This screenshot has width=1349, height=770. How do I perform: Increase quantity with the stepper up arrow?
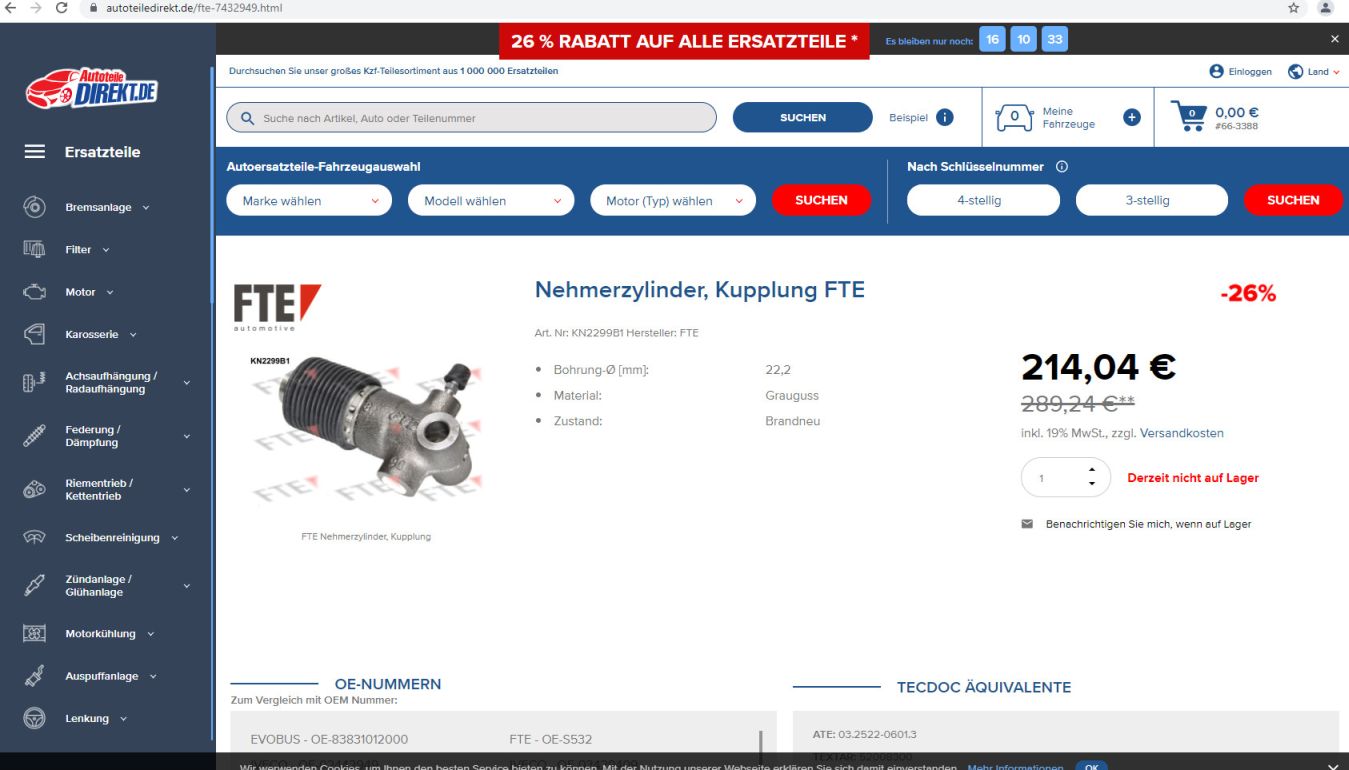1091,471
